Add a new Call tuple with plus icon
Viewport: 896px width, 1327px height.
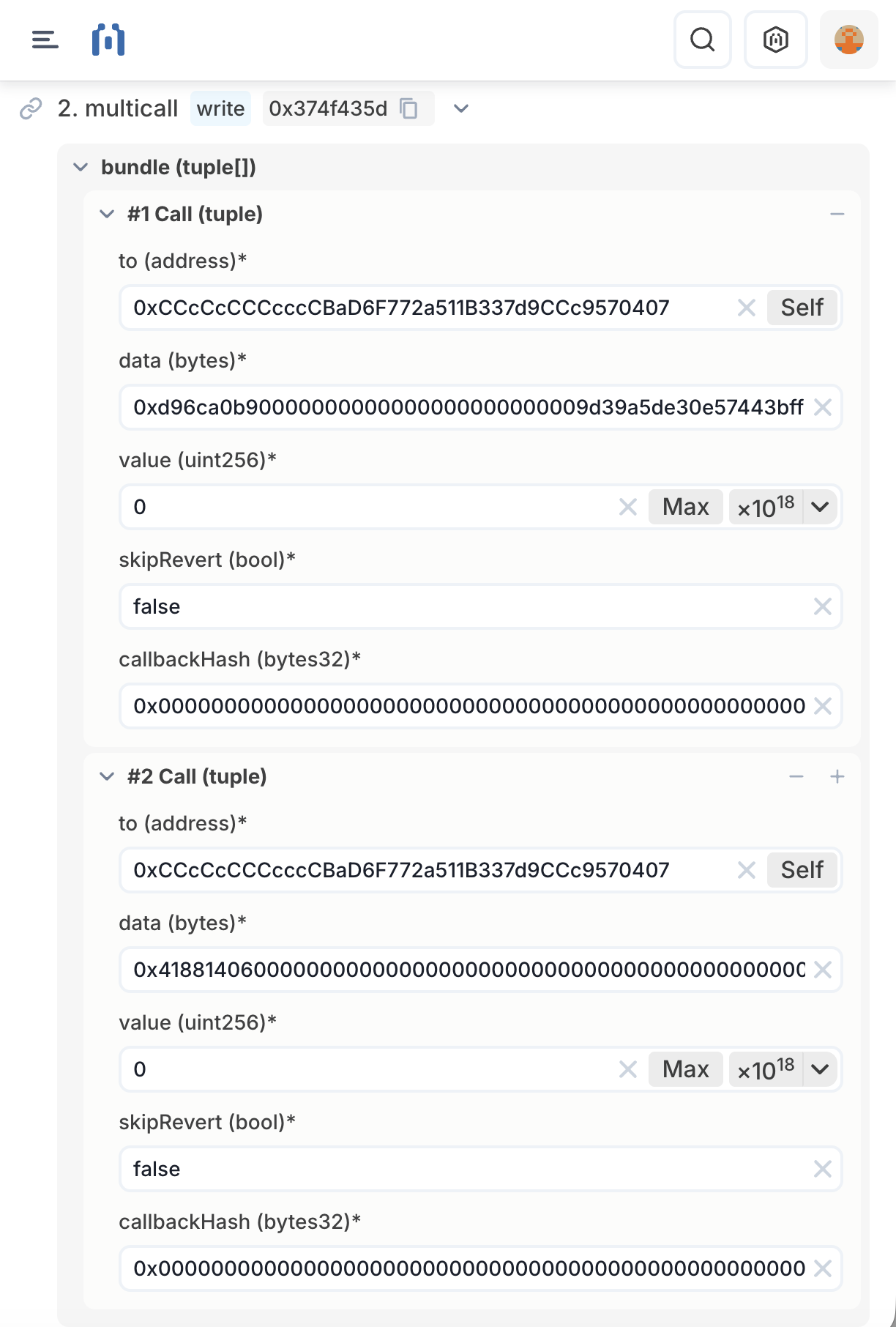[837, 776]
